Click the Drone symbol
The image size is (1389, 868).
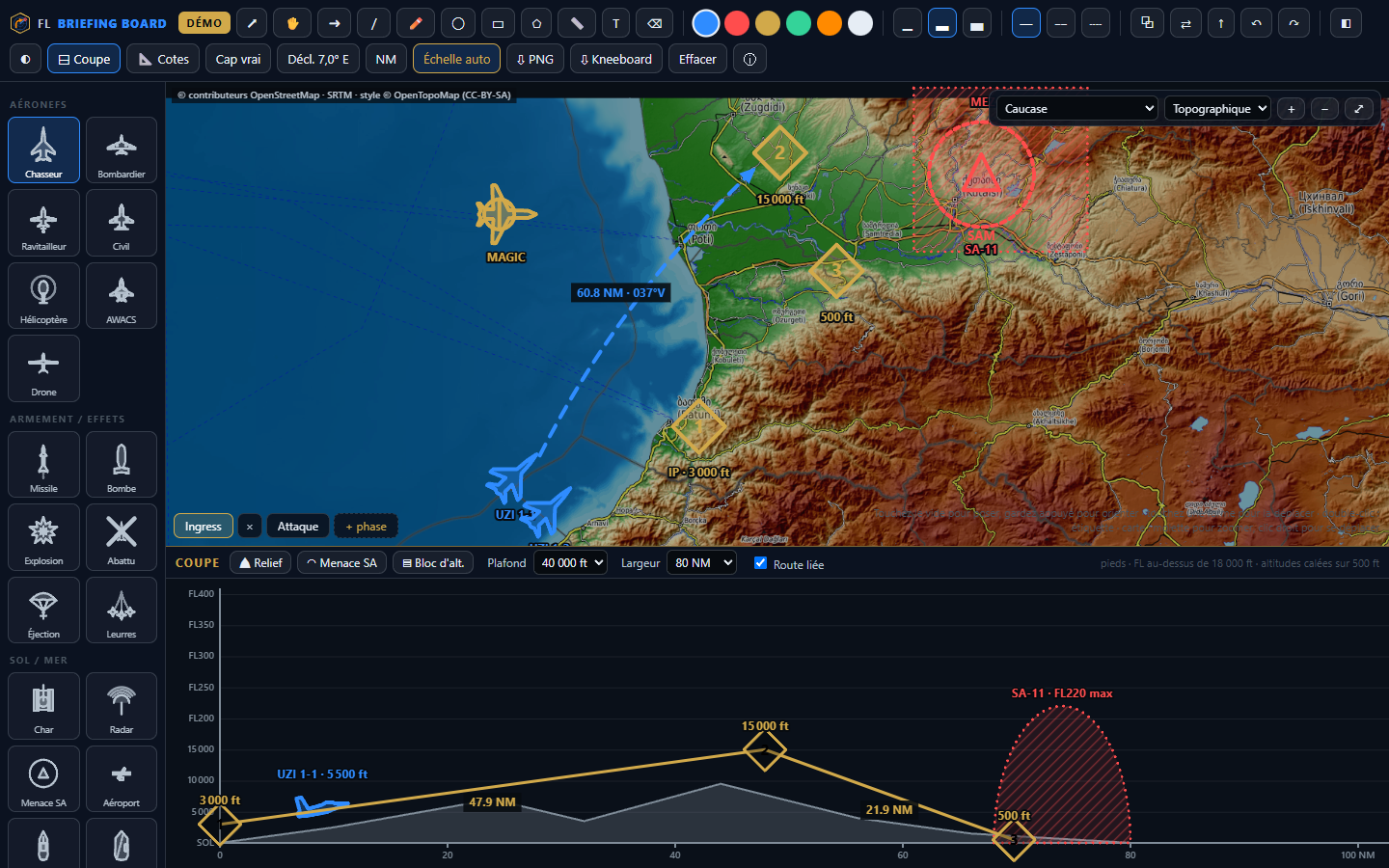pos(43,367)
